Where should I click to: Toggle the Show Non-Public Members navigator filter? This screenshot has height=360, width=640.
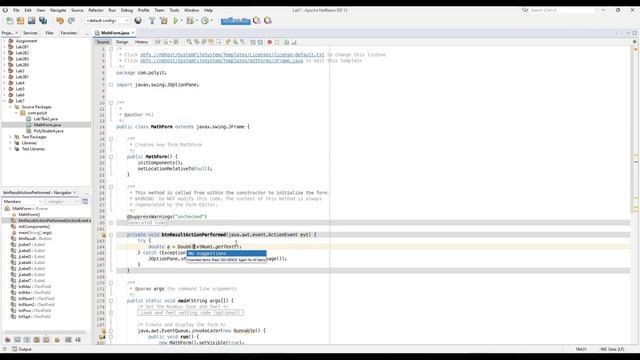tap(37, 340)
